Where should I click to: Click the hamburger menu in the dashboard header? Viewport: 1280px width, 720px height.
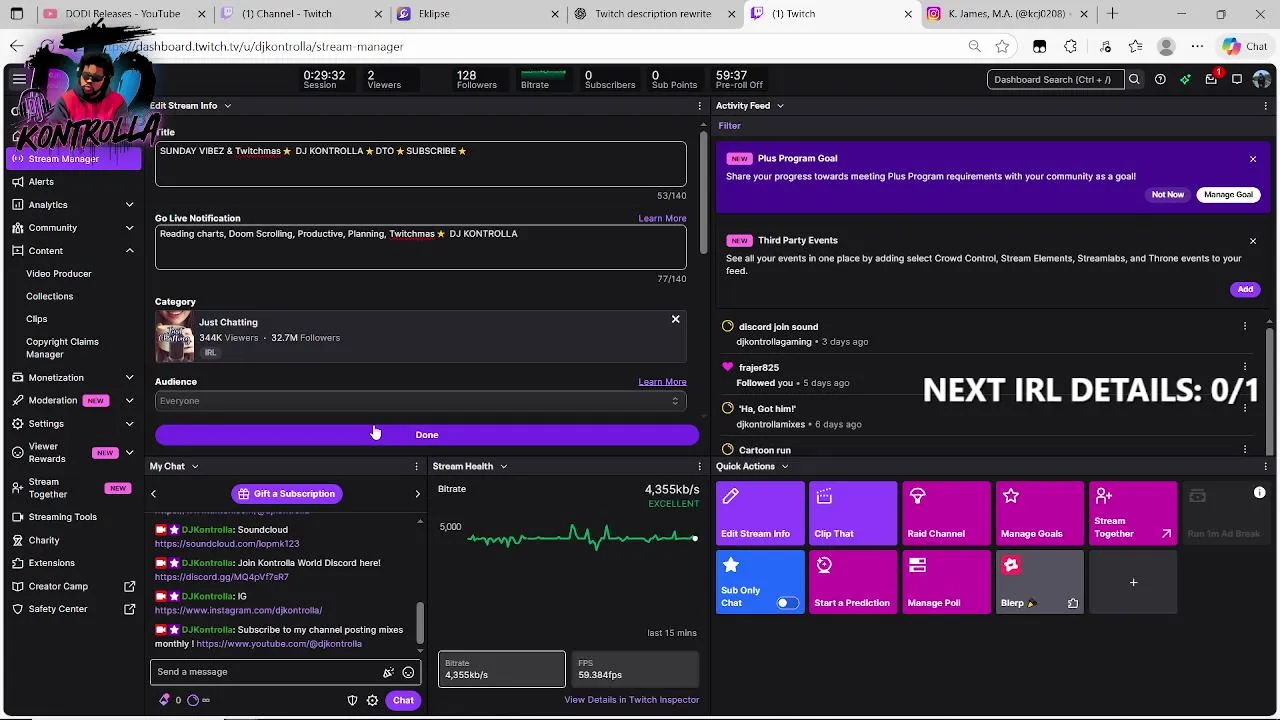[19, 79]
